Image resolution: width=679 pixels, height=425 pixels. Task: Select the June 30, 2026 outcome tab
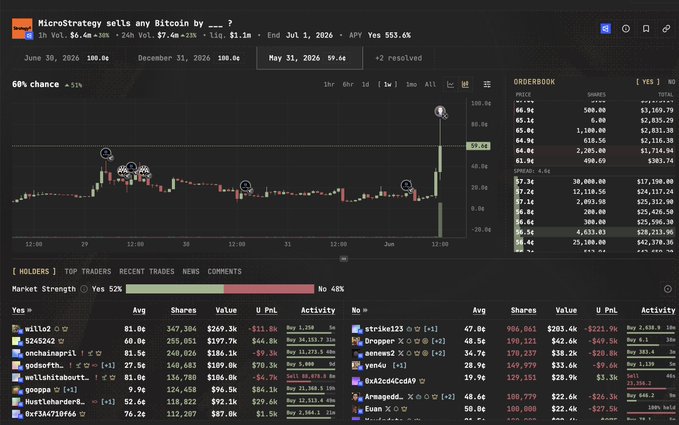[66, 58]
